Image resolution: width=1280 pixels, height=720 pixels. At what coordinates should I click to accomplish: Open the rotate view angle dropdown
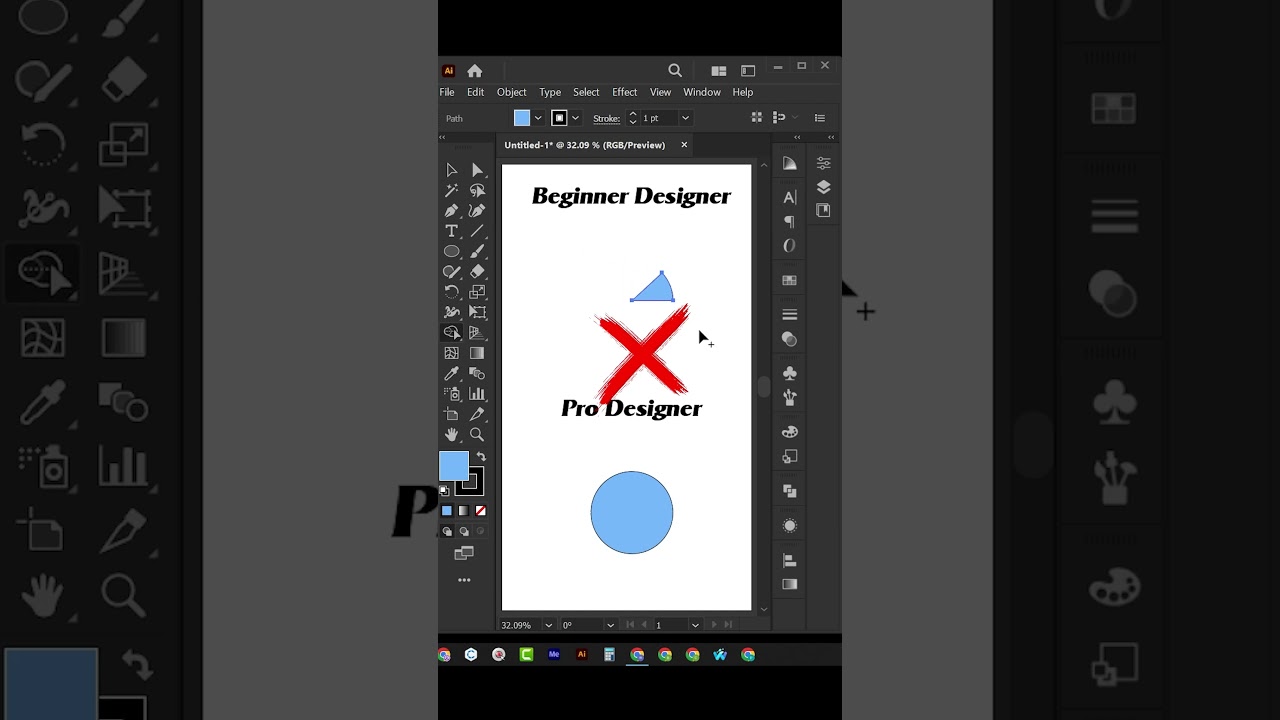point(610,625)
